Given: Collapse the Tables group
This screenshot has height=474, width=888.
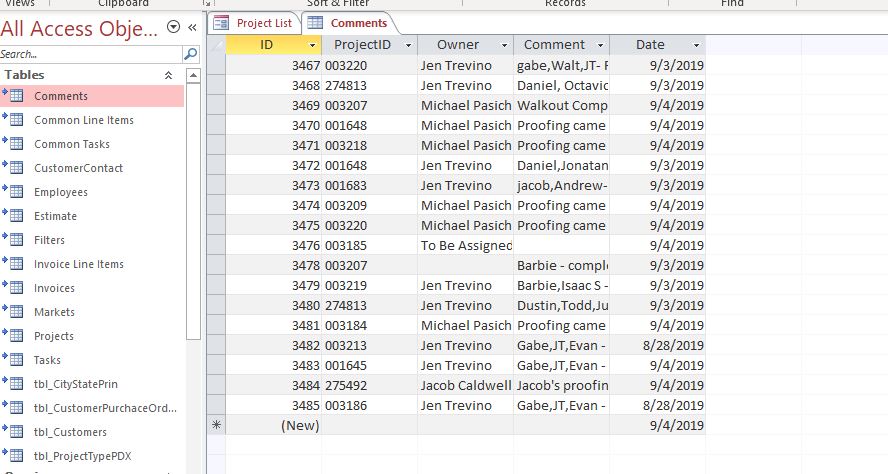Looking at the screenshot, I should [x=168, y=75].
